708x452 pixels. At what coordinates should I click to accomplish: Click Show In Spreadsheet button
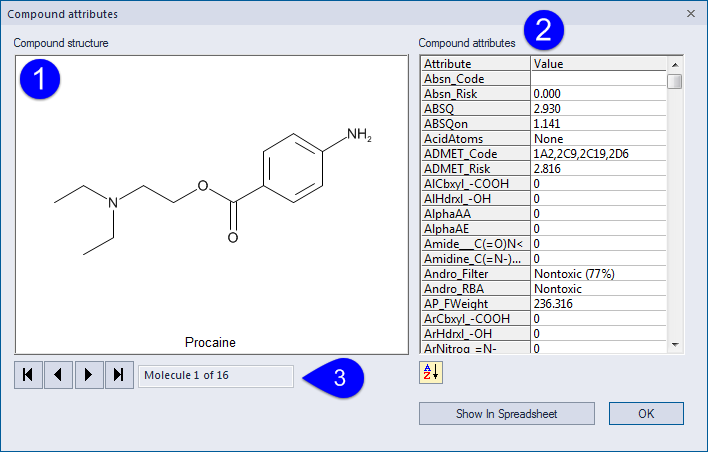507,414
